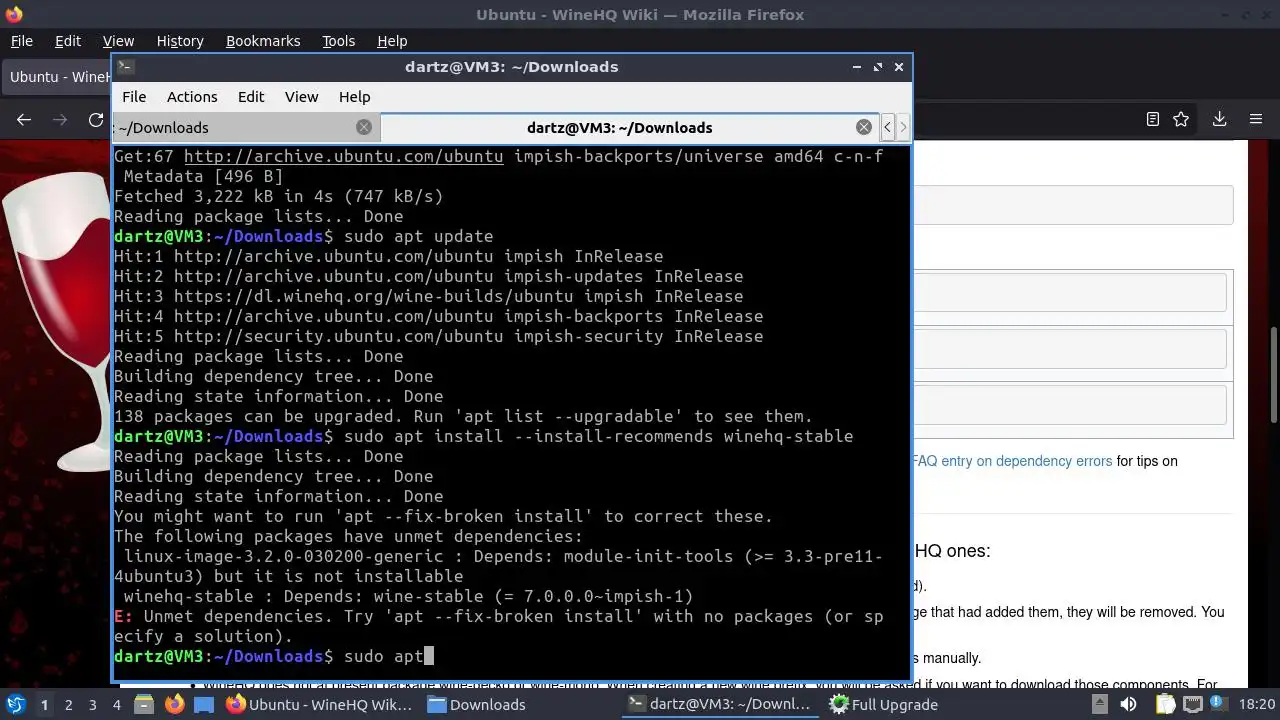Viewport: 1280px width, 720px height.
Task: Open Firefox Help menu
Action: [x=392, y=41]
